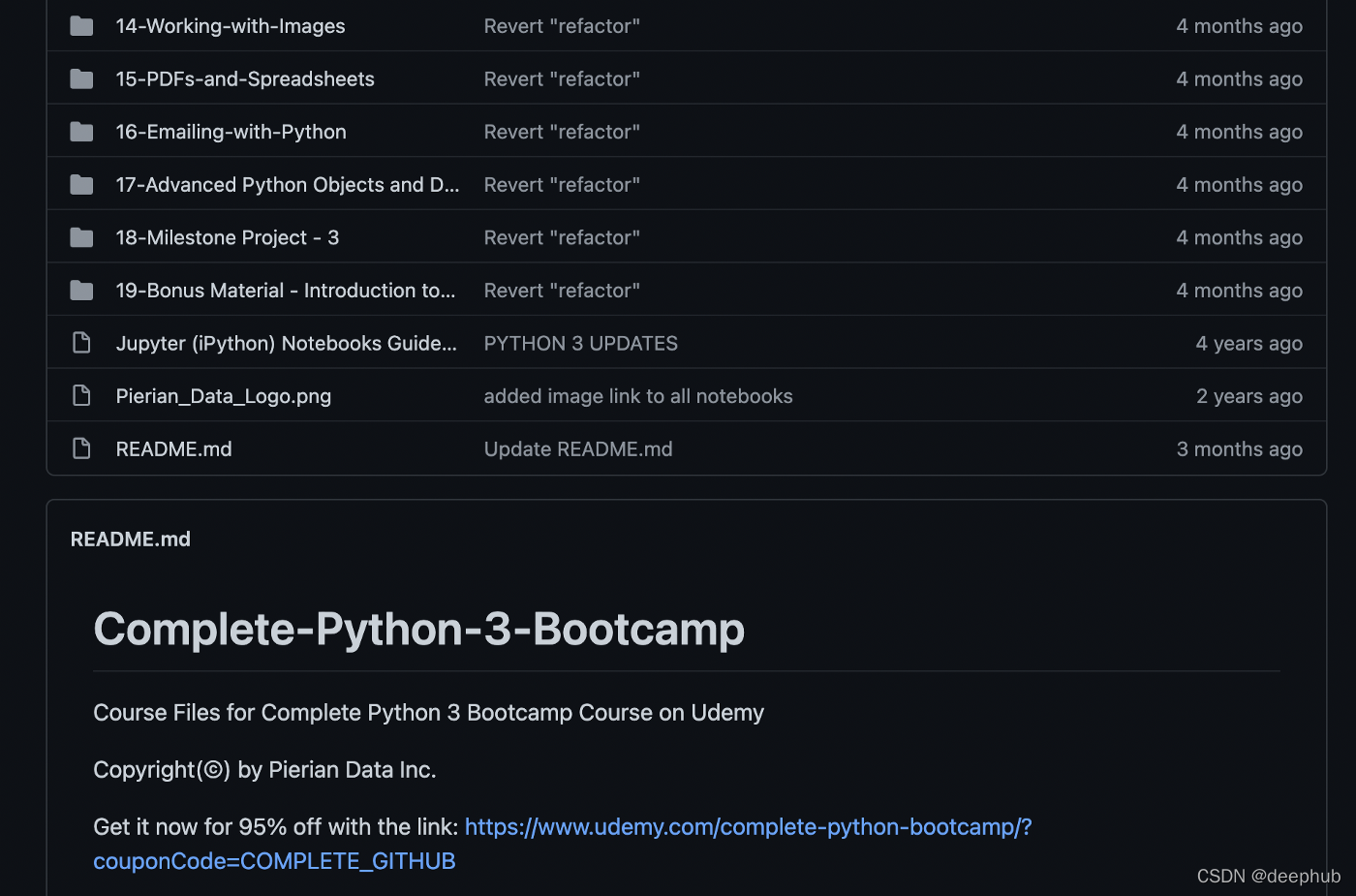
Task: View Revert "refactor" commit for 17-Advanced Python Objects
Action: point(562,184)
